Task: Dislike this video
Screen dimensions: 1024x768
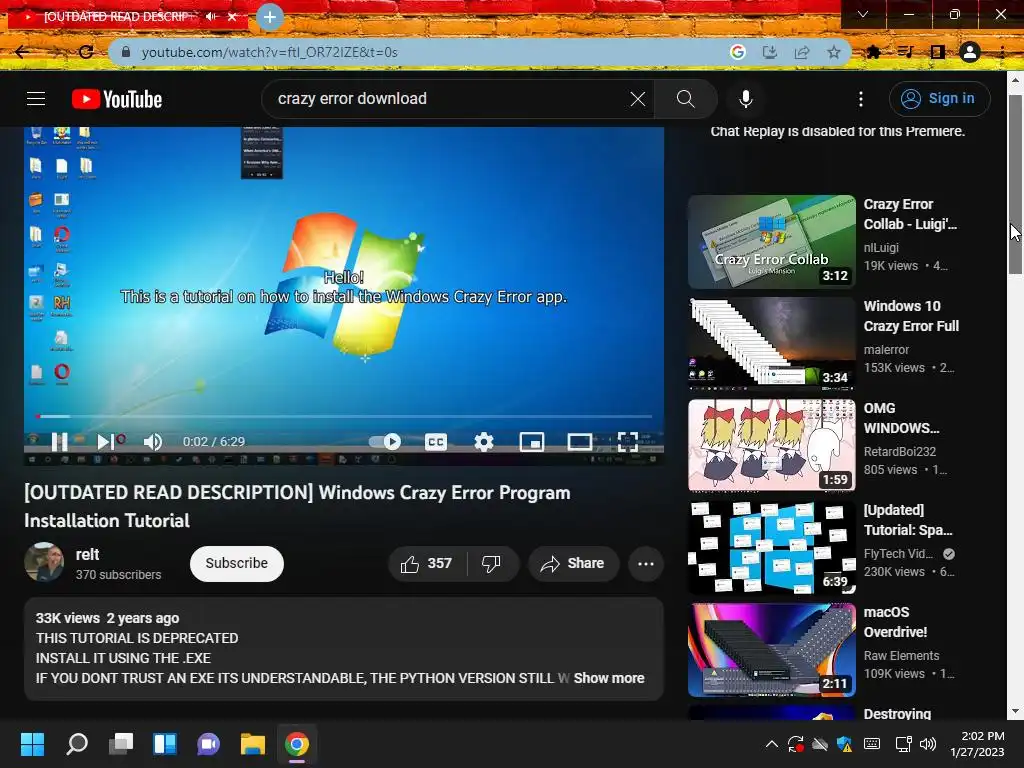Action: pos(492,564)
